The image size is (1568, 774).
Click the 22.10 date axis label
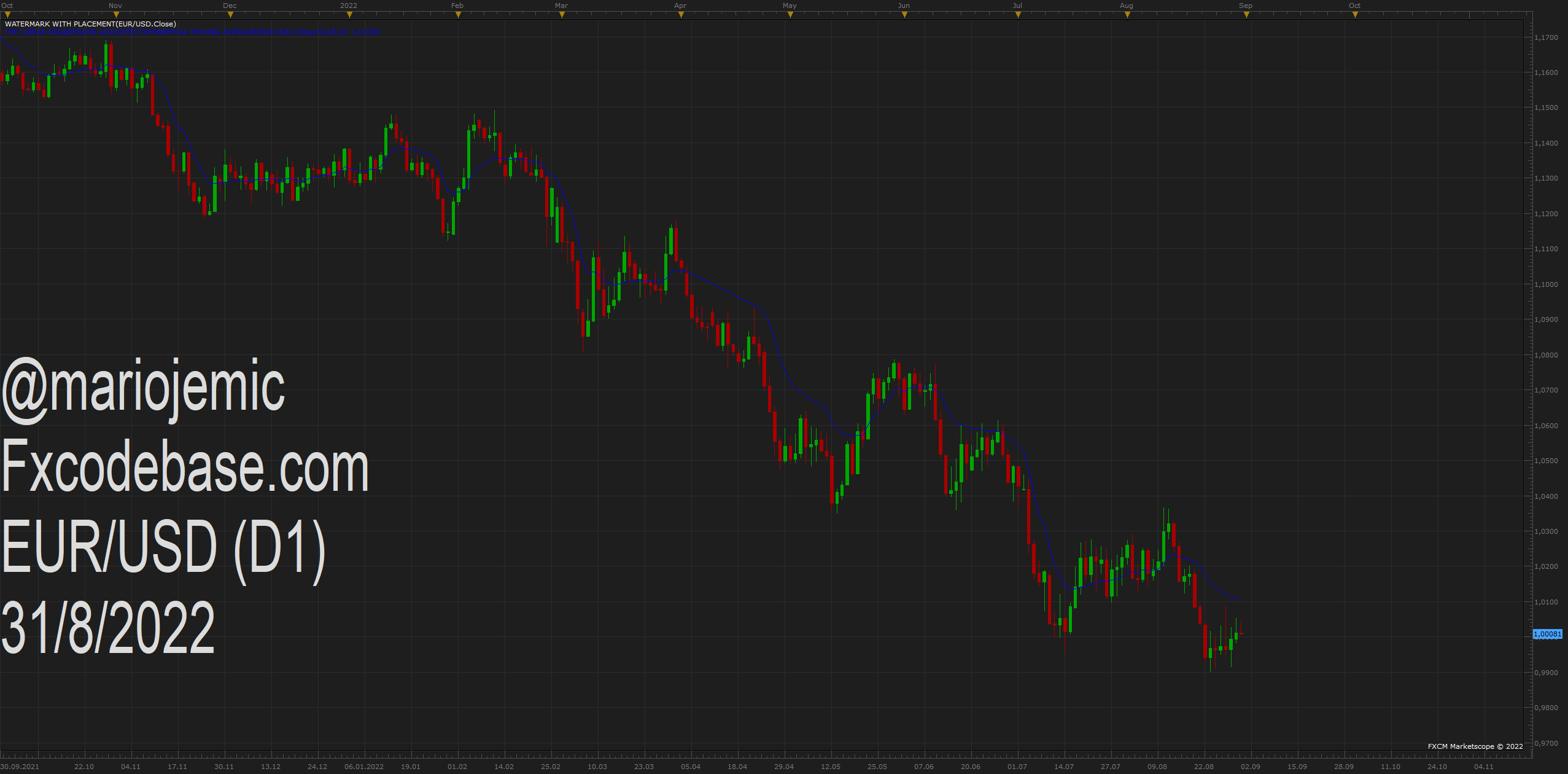(x=84, y=767)
